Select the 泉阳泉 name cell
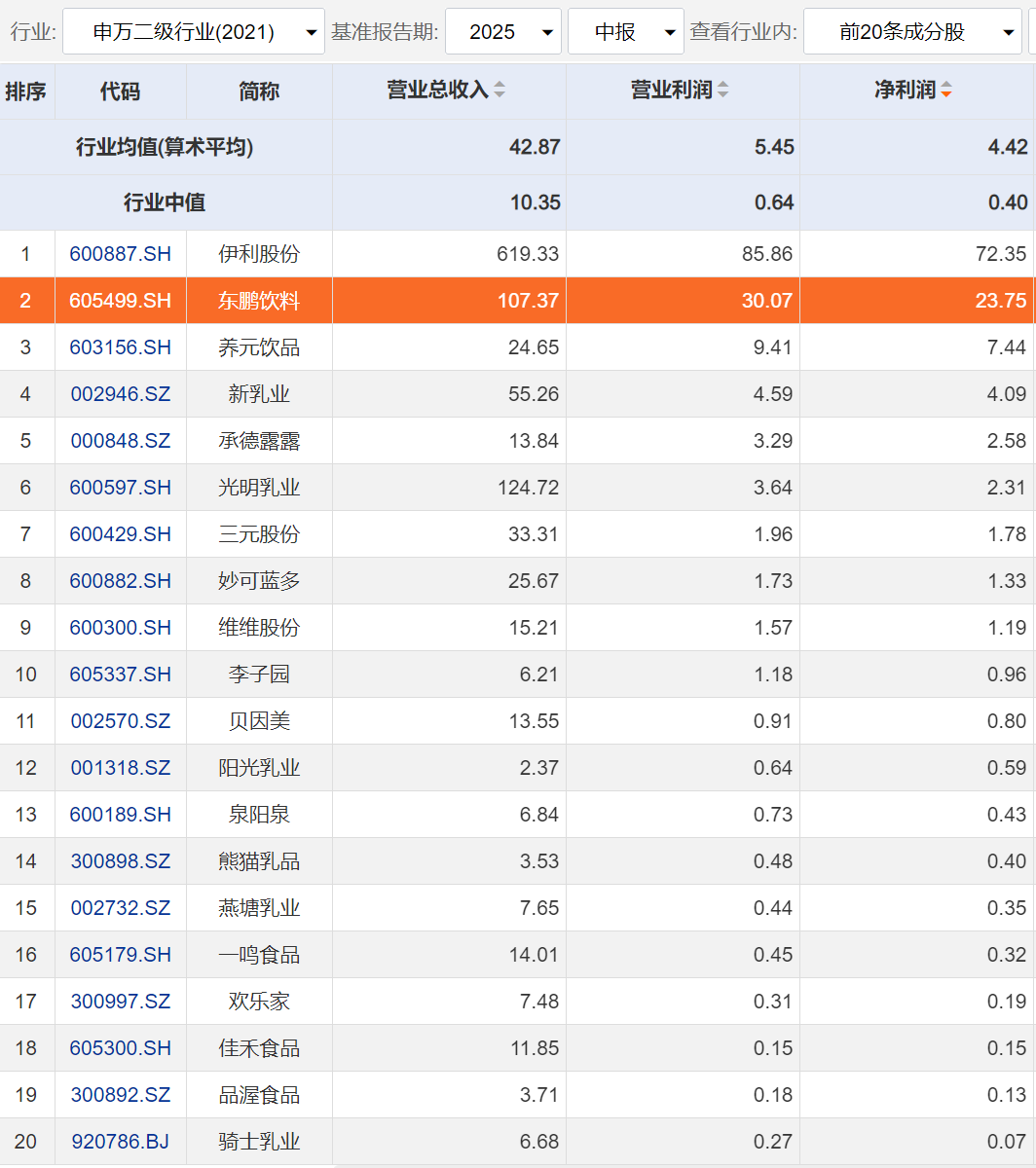 [259, 815]
